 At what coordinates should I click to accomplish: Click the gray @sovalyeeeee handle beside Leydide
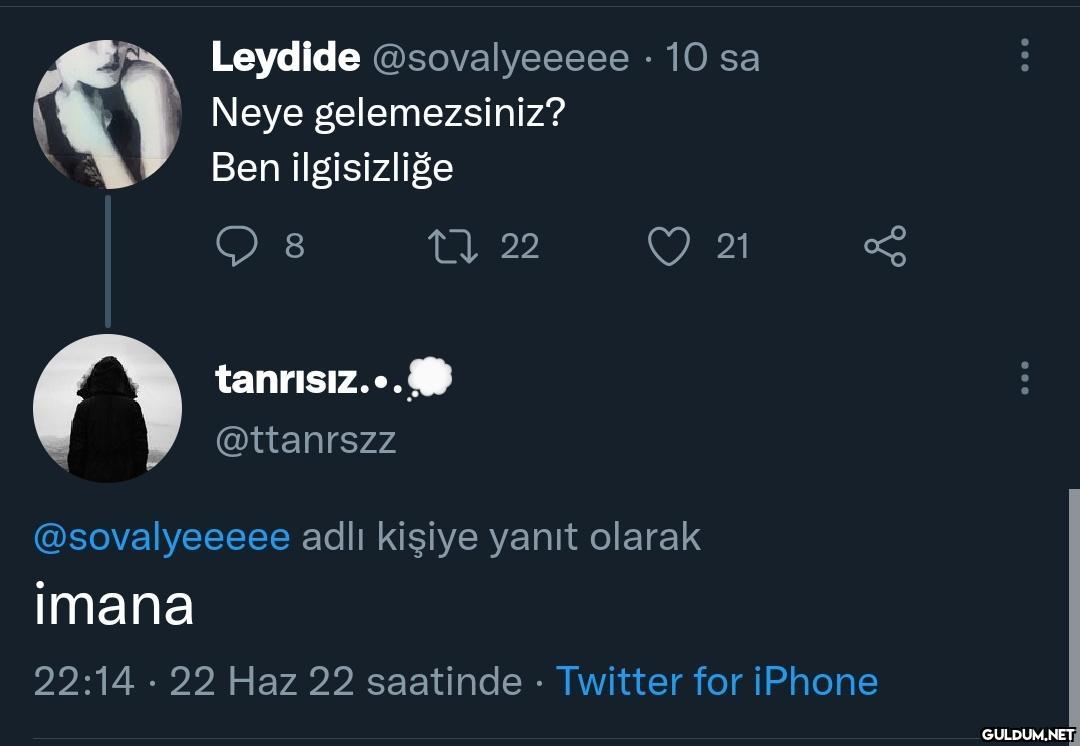(500, 58)
